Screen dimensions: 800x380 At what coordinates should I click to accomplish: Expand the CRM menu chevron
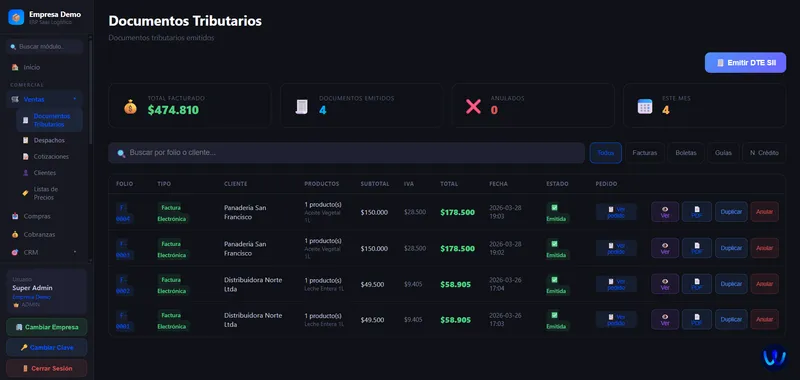[75, 252]
